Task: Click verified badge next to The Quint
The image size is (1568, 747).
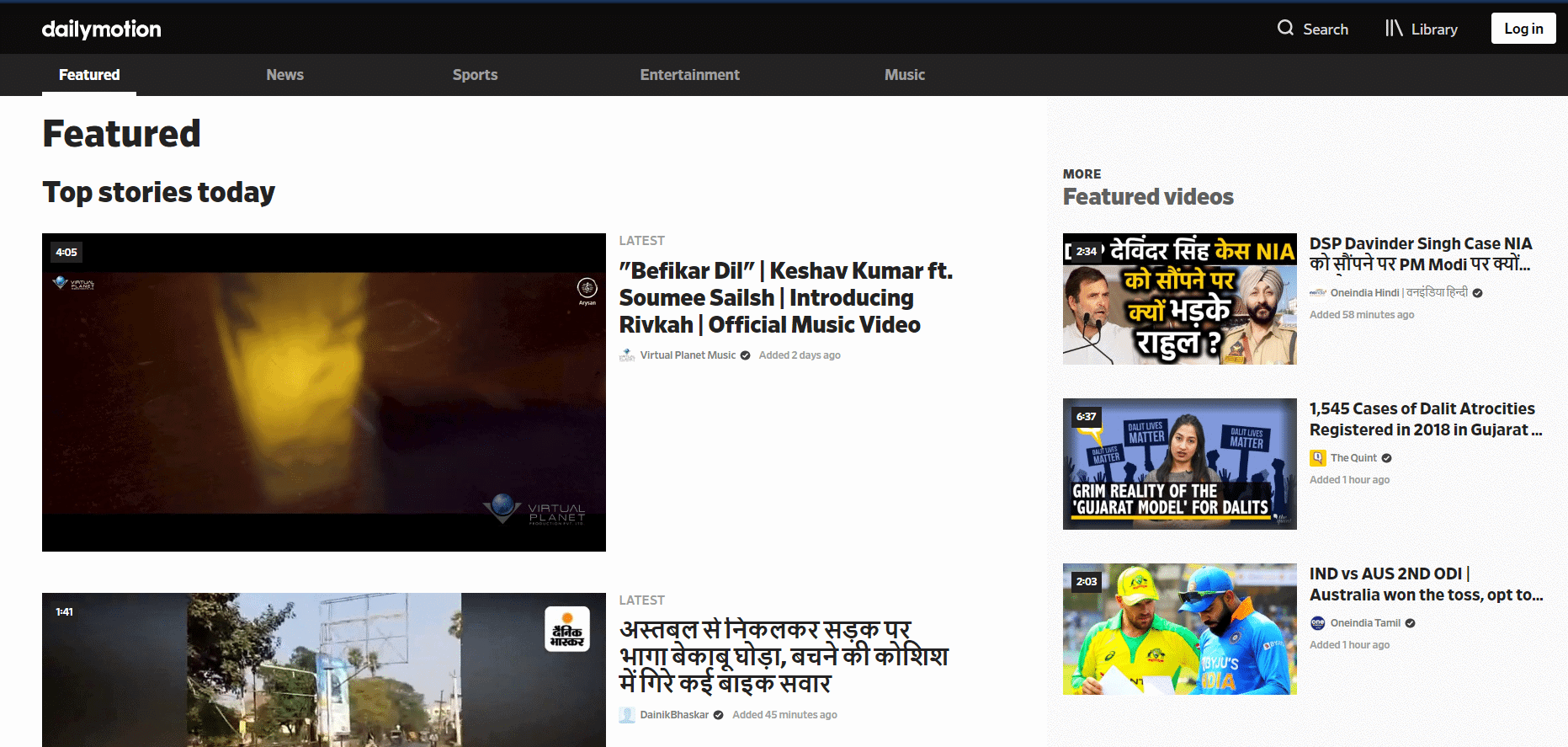Action: (x=1386, y=458)
